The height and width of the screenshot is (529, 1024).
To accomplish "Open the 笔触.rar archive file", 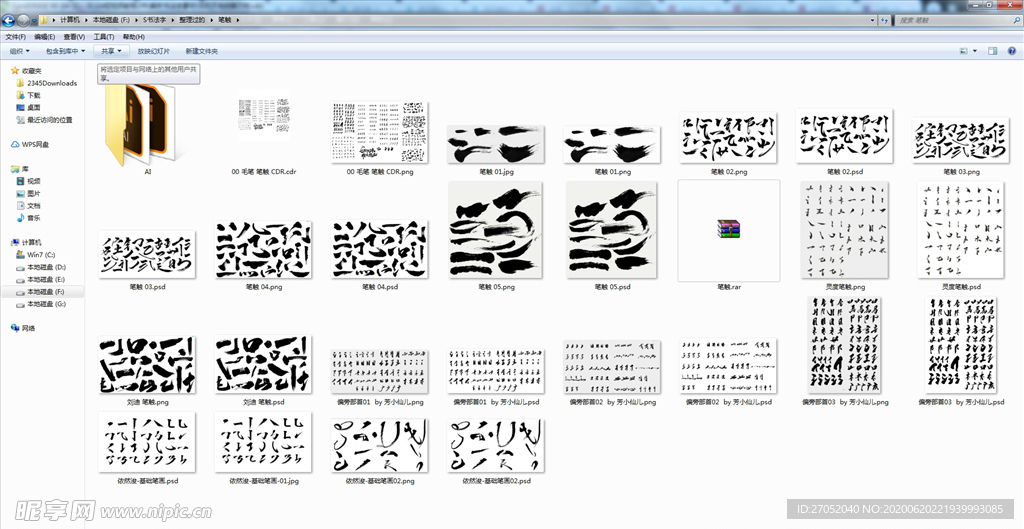I will pos(729,232).
